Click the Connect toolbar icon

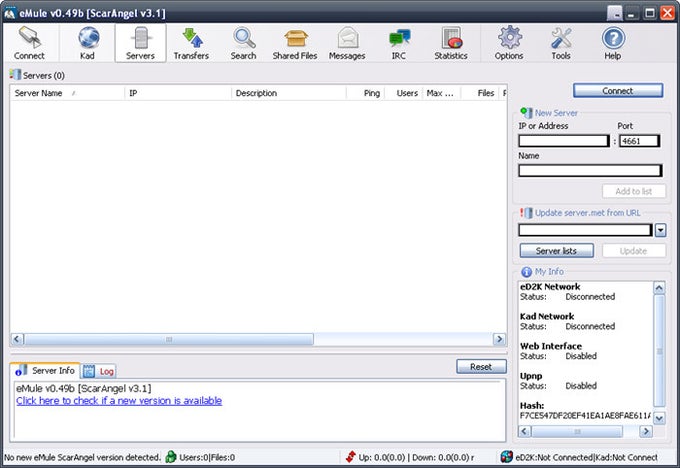pyautogui.click(x=29, y=43)
